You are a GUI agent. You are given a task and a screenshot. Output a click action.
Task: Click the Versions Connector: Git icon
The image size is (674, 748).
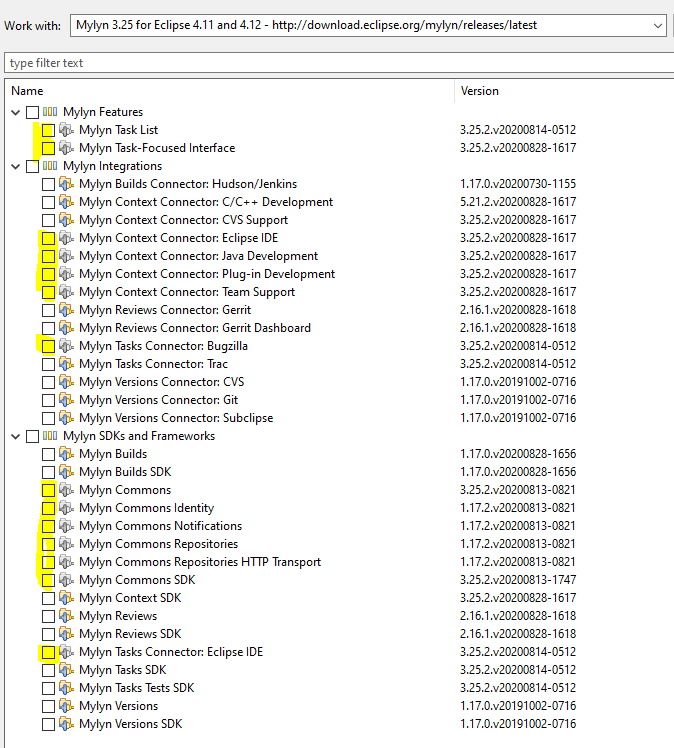tap(66, 400)
